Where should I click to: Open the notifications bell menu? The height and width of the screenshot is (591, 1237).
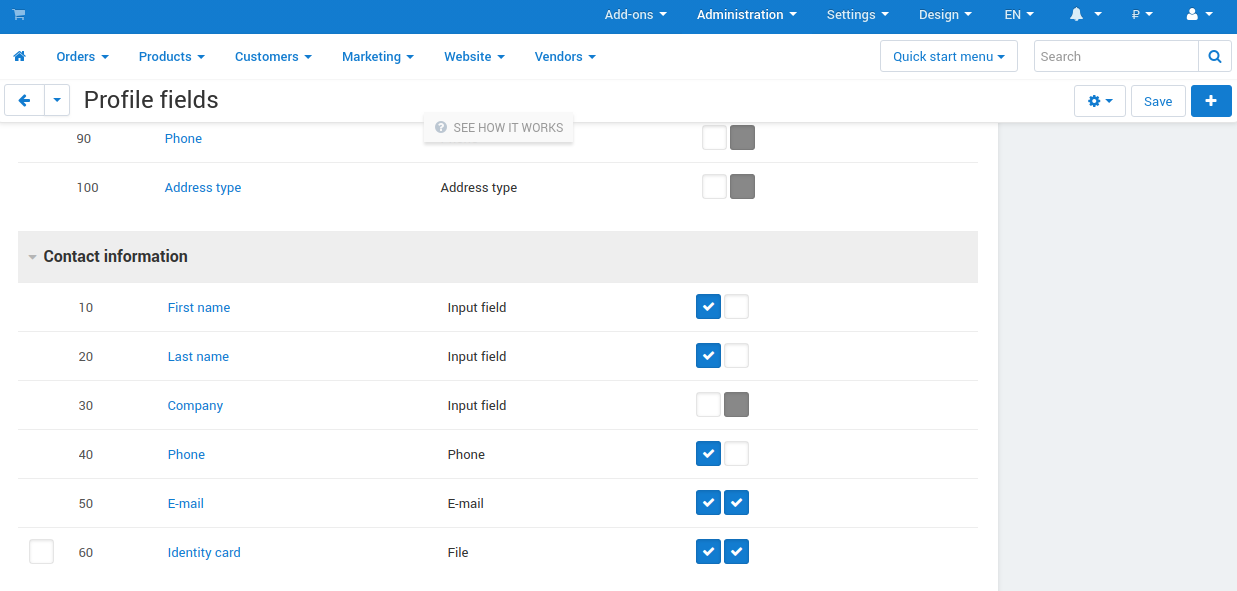[x=1086, y=15]
